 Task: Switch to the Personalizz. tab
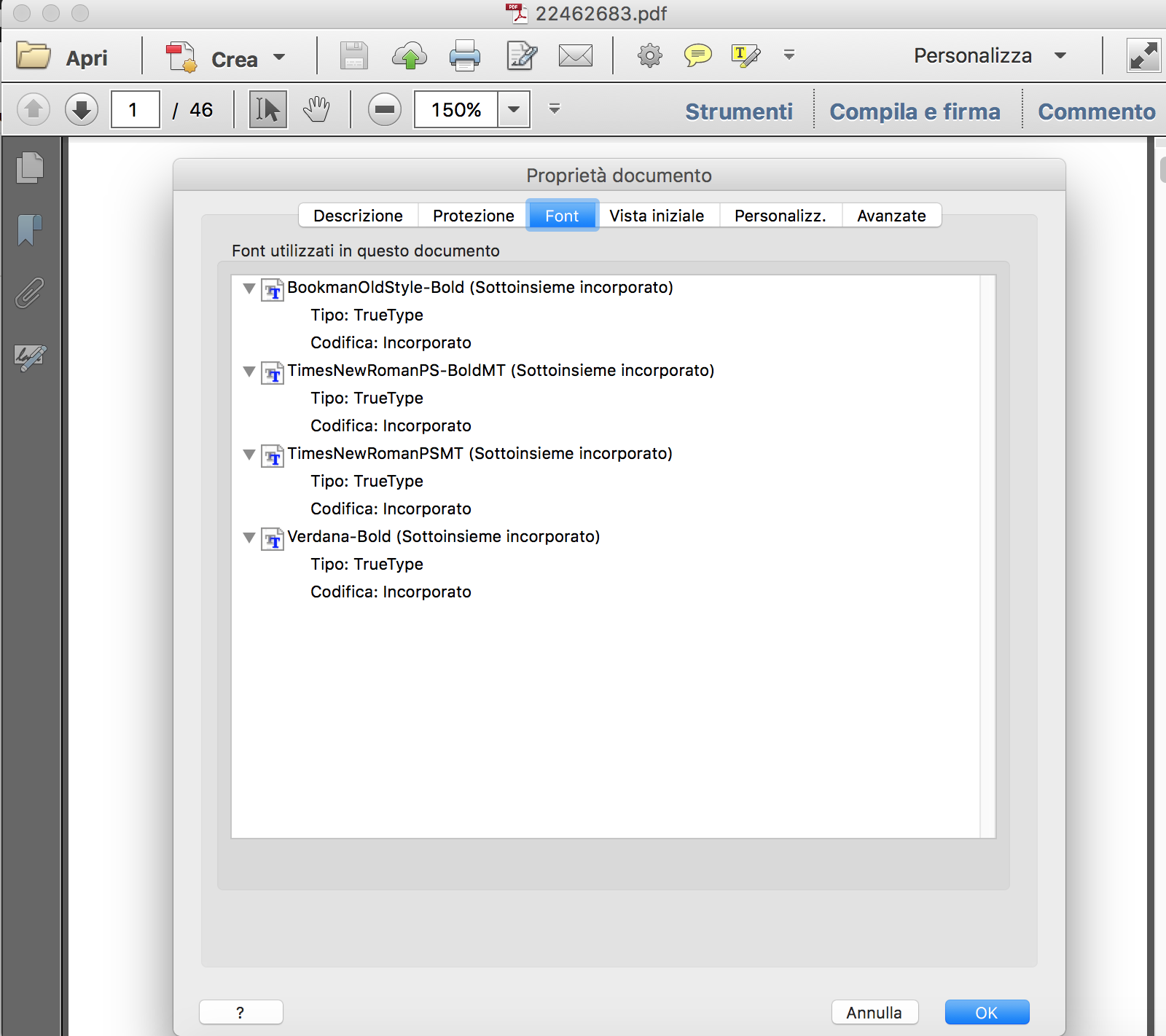(780, 216)
